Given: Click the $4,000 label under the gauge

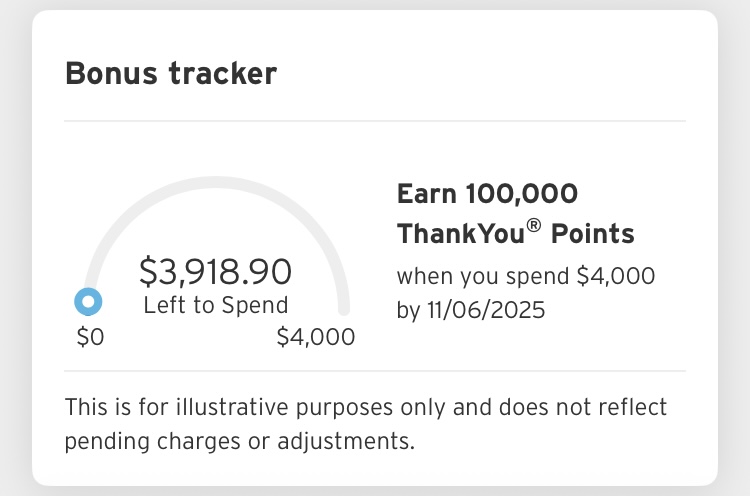Looking at the screenshot, I should pos(315,337).
